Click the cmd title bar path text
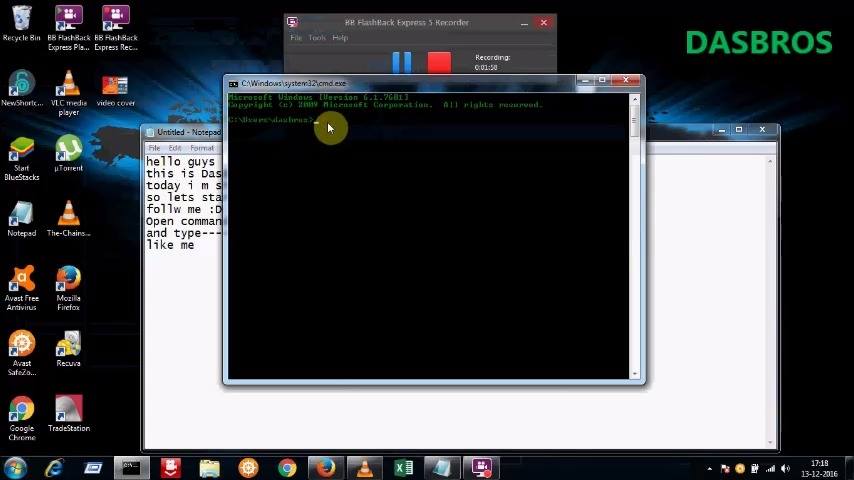This screenshot has height=480, width=854. [294, 83]
